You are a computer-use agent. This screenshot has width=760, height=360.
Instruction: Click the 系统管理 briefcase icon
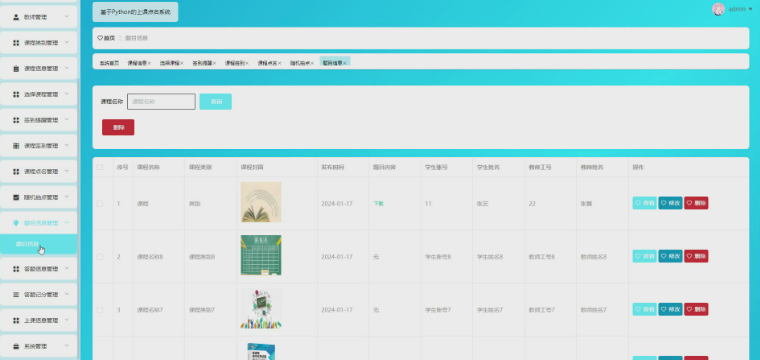point(16,346)
